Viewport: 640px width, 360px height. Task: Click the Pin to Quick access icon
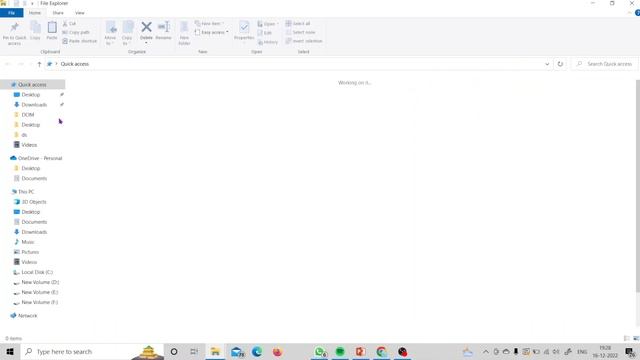point(14,27)
